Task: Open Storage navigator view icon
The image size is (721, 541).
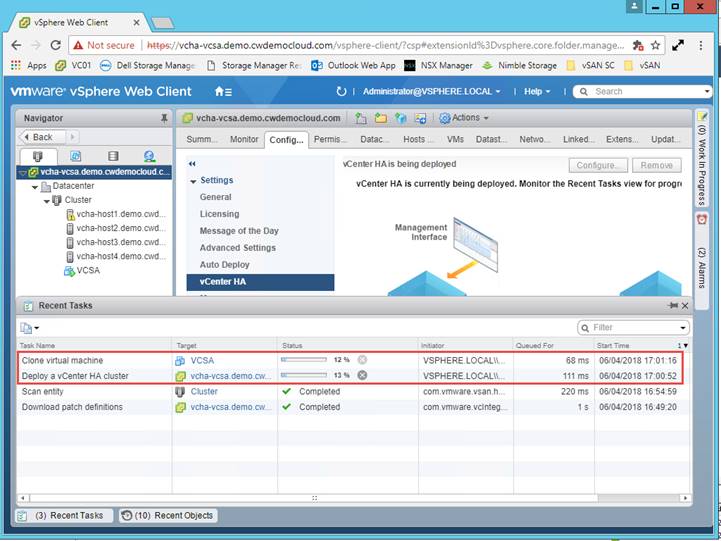Action: [x=113, y=156]
